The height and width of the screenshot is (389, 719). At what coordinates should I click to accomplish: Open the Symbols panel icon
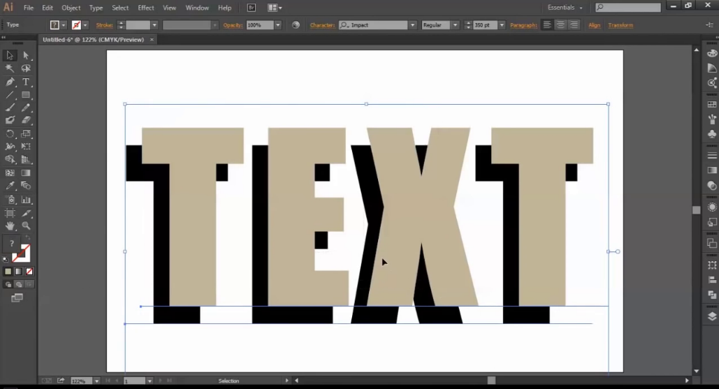pyautogui.click(x=712, y=134)
